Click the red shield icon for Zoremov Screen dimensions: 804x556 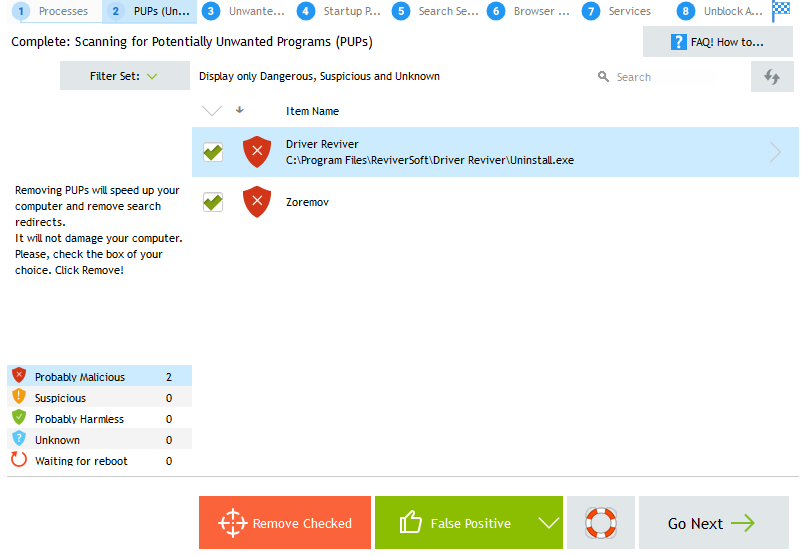pyautogui.click(x=257, y=202)
